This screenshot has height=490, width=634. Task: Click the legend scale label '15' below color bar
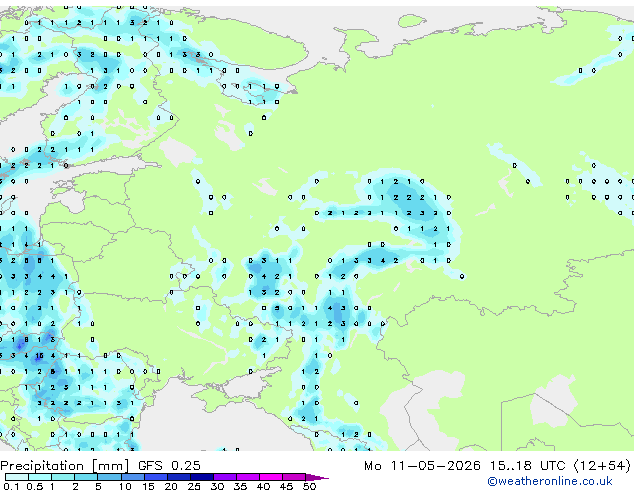coord(148,486)
